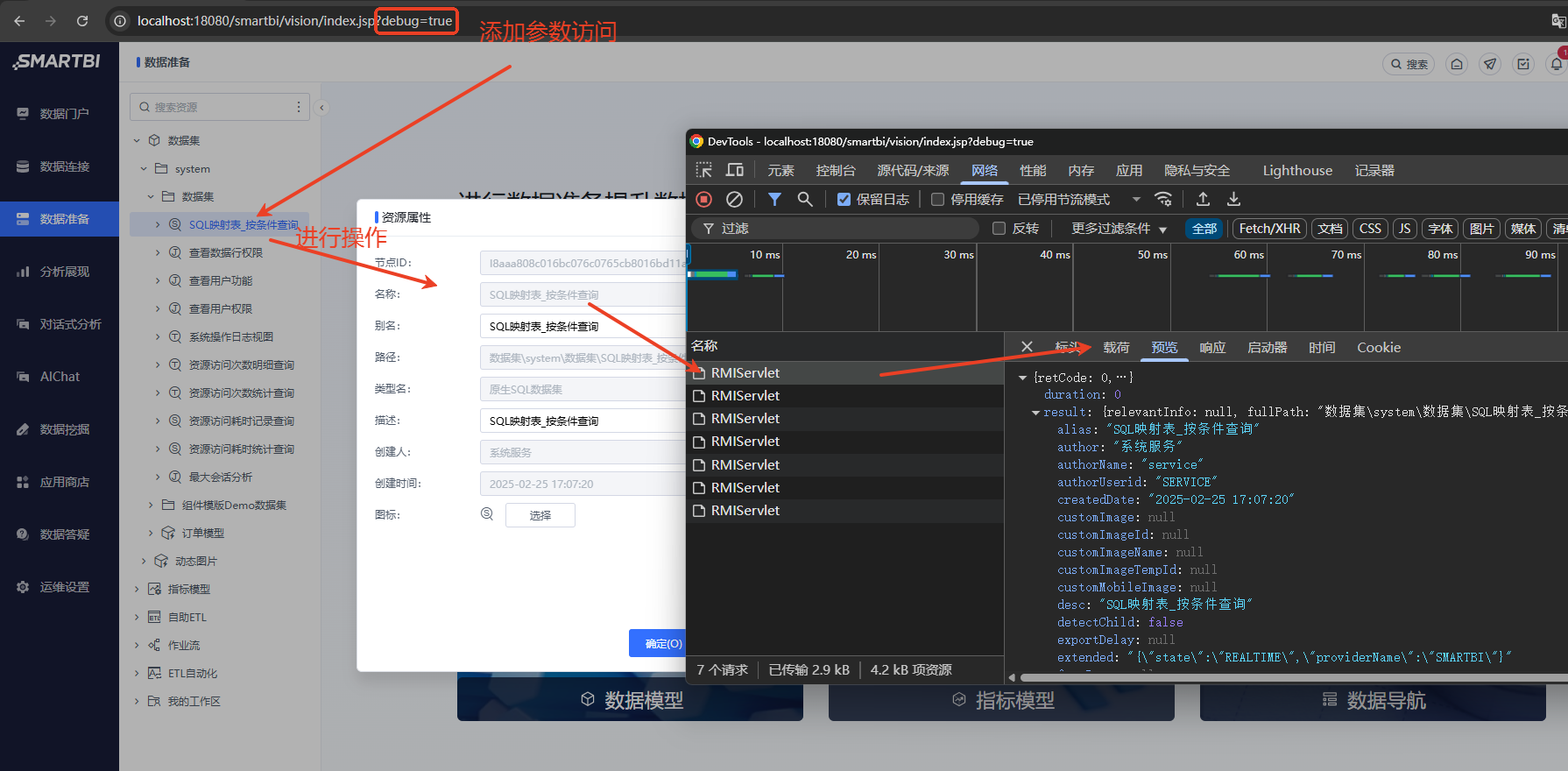Click the browser reload button
Image resolution: width=1568 pixels, height=771 pixels.
click(82, 20)
